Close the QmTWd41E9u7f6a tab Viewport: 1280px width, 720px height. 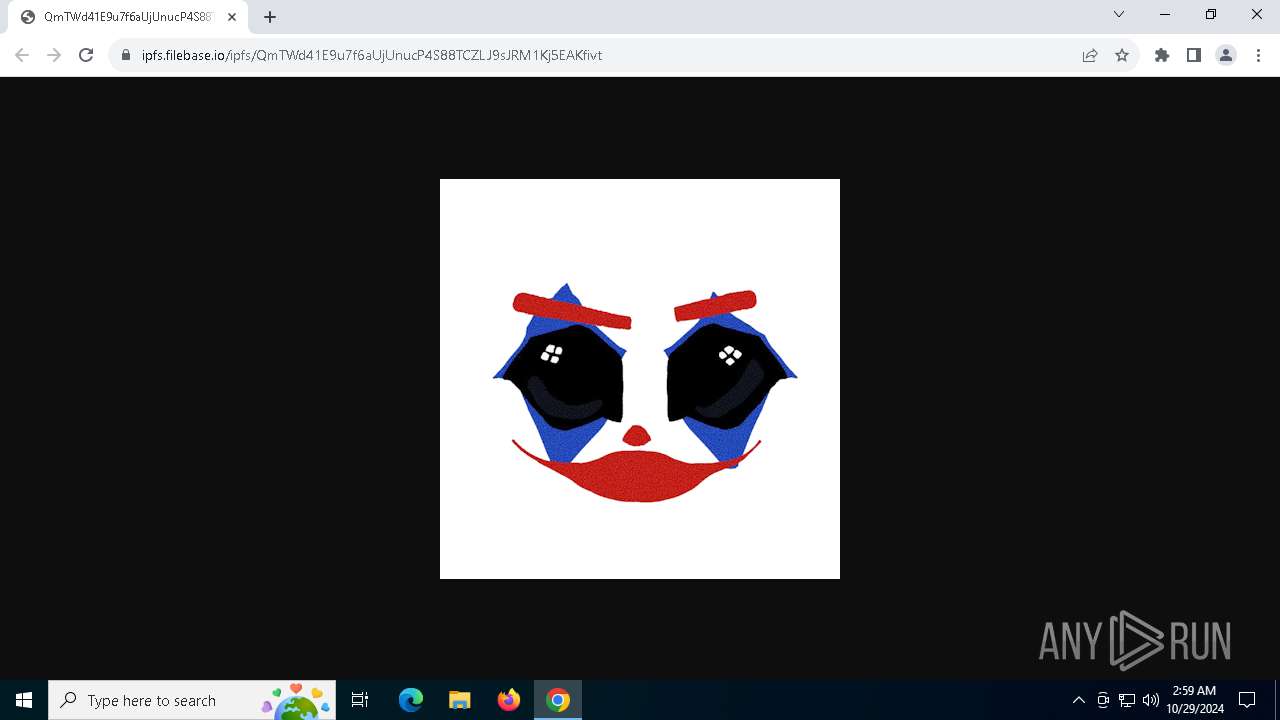click(x=232, y=17)
